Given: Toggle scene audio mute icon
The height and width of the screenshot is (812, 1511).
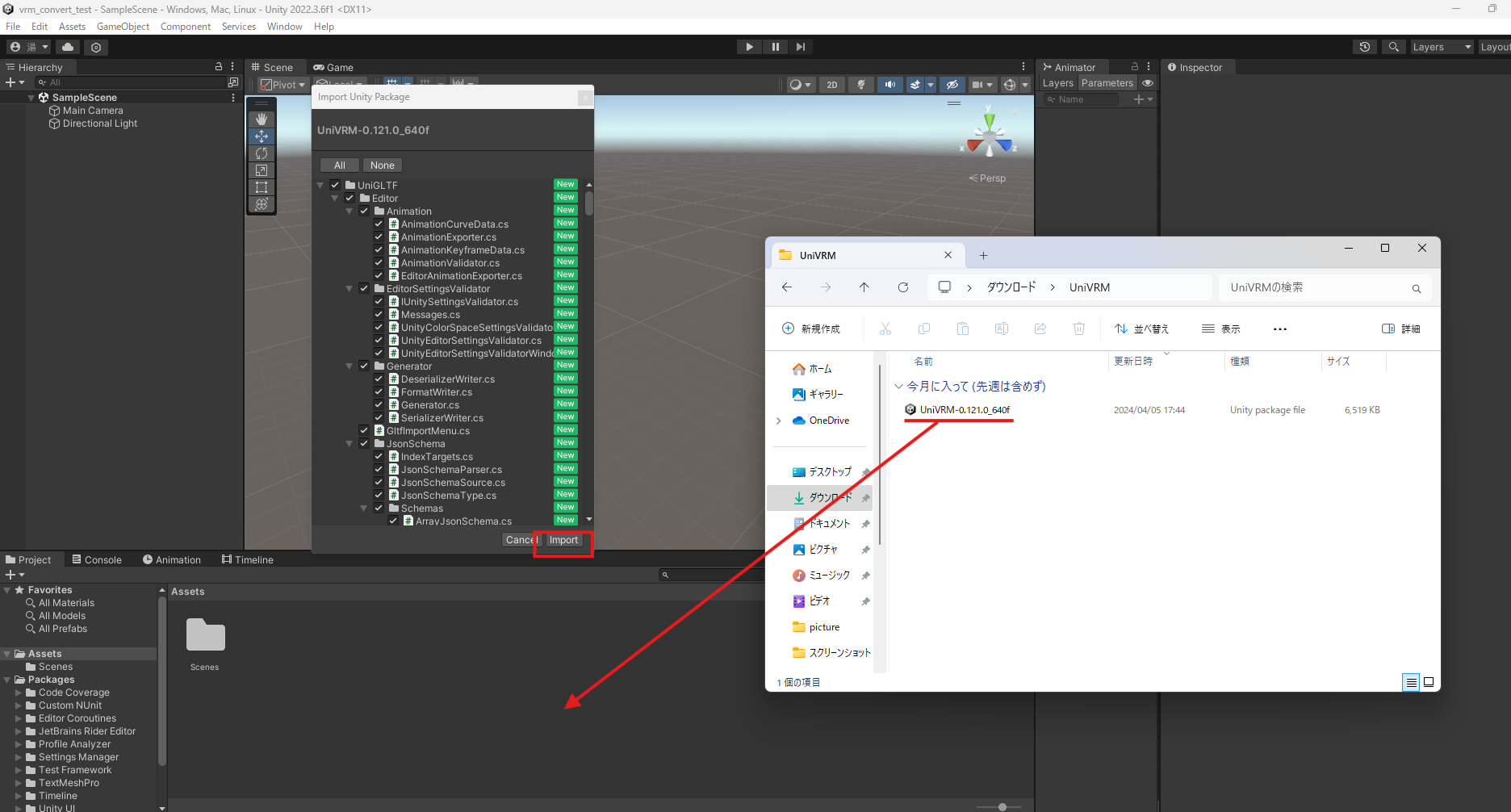Looking at the screenshot, I should point(889,85).
